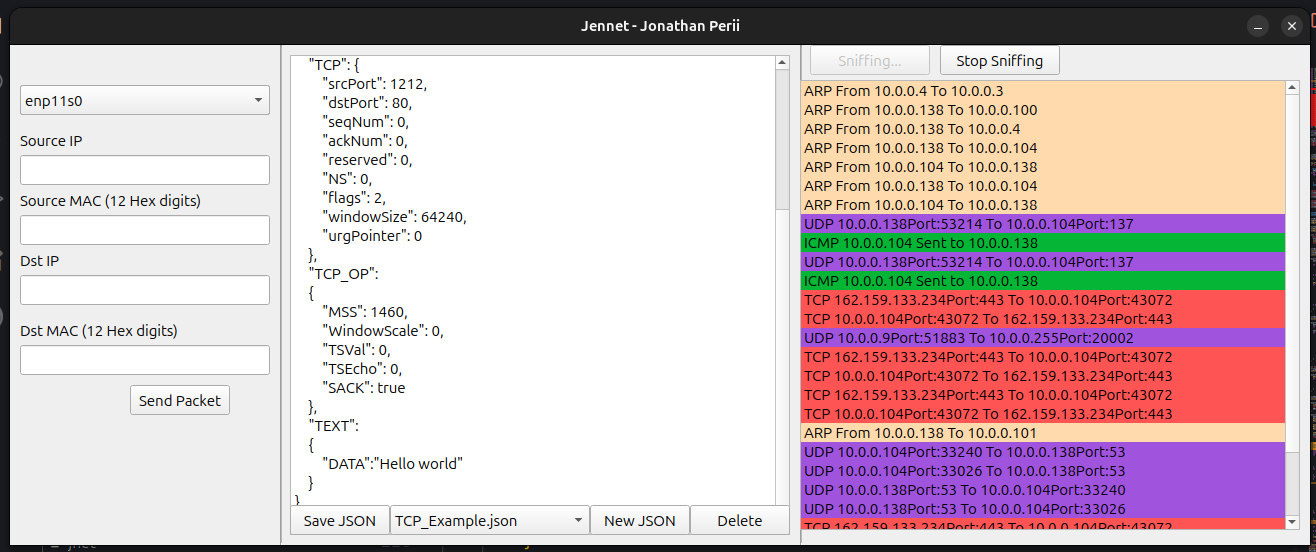Screen dimensions: 1316x552
Task: Click the "SACK": true line
Action: click(363, 387)
